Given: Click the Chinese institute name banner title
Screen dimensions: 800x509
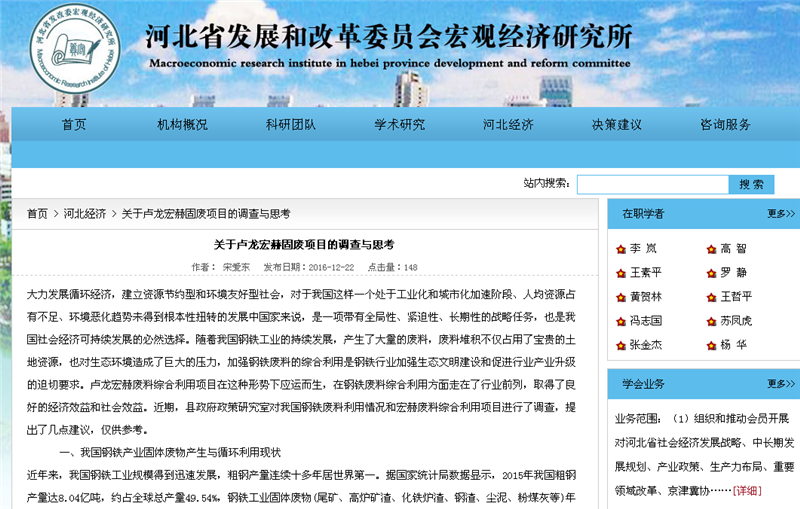Looking at the screenshot, I should pos(389,36).
